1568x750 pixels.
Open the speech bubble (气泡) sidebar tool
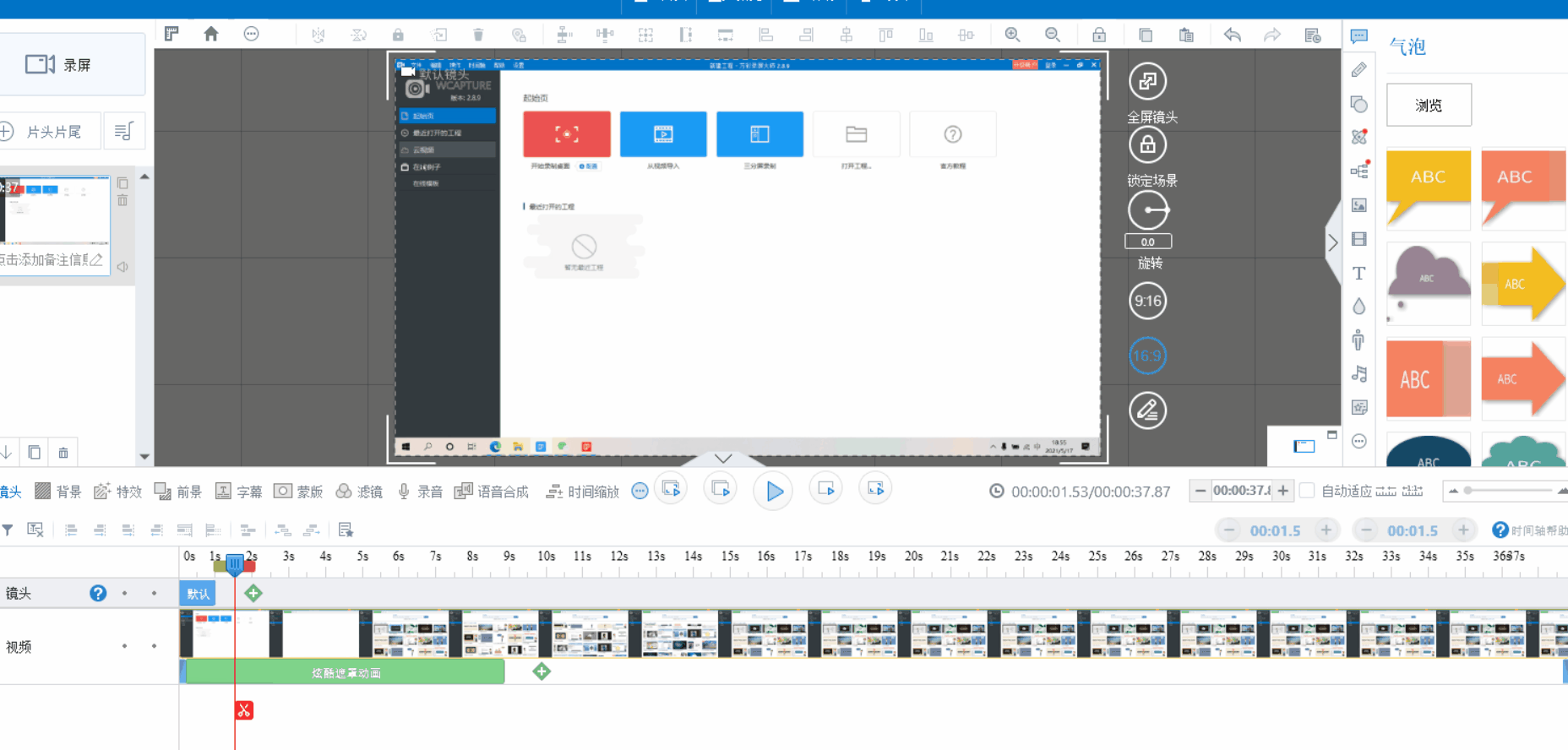pos(1359,36)
